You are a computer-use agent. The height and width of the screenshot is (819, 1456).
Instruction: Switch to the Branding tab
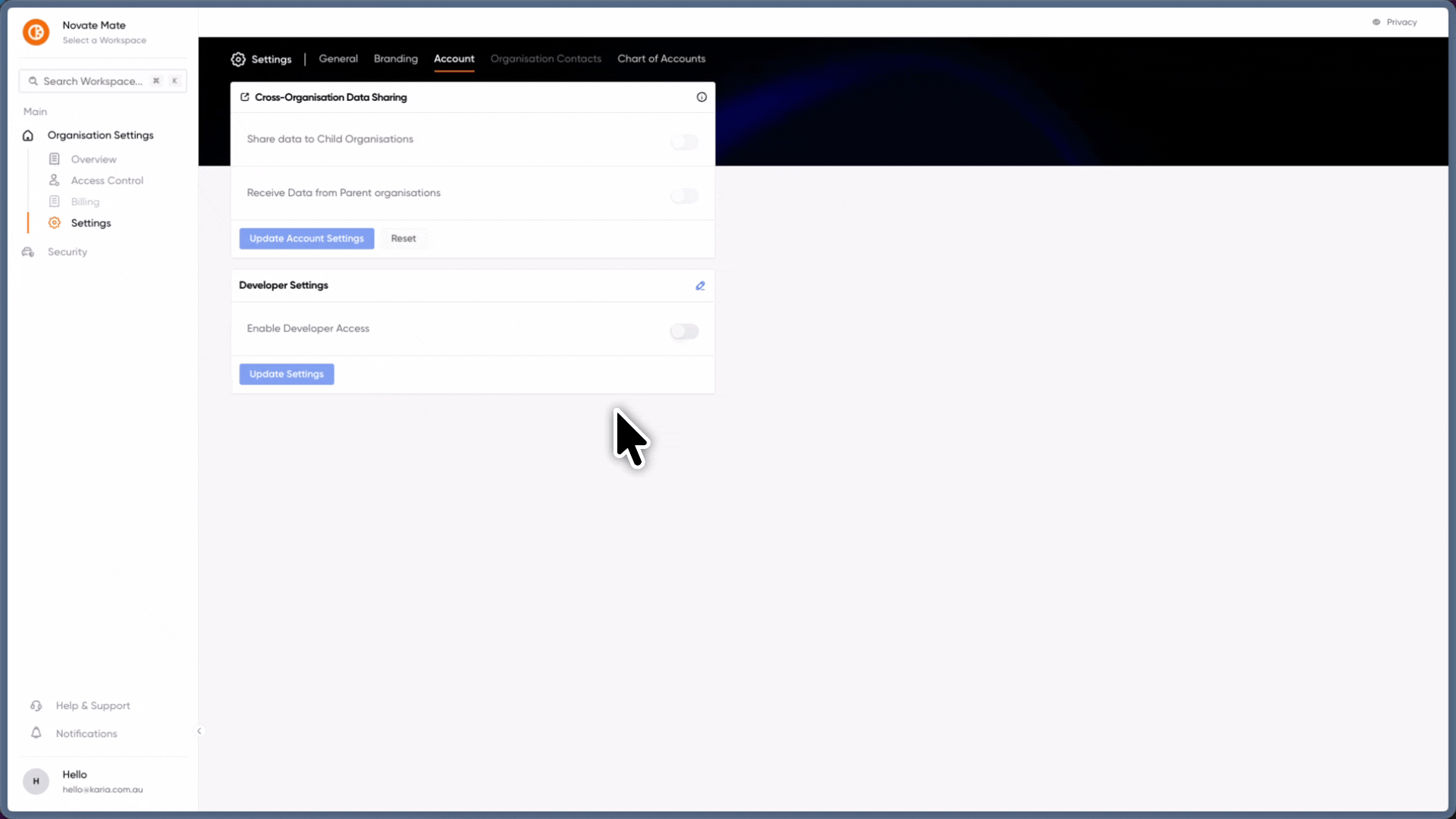click(x=396, y=58)
